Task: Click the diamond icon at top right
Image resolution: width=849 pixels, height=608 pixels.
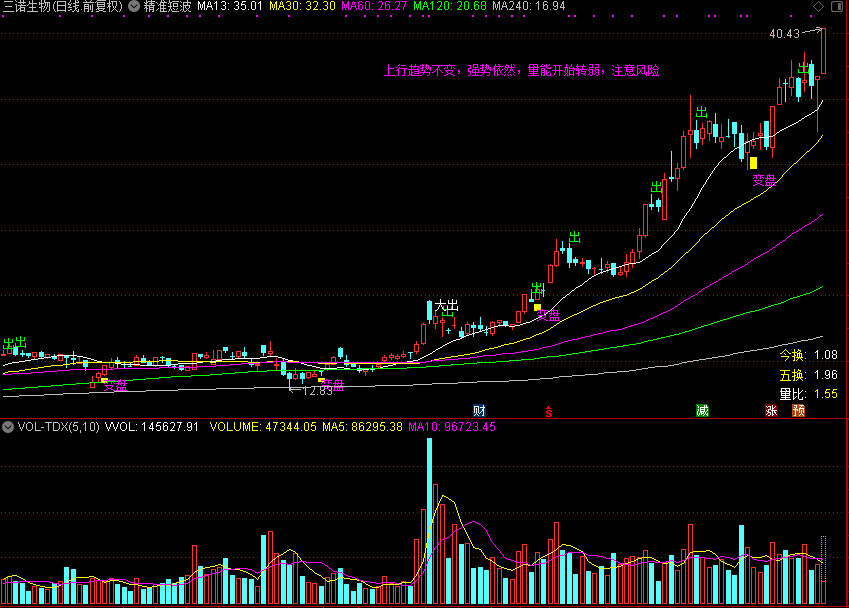Action: pos(819,6)
